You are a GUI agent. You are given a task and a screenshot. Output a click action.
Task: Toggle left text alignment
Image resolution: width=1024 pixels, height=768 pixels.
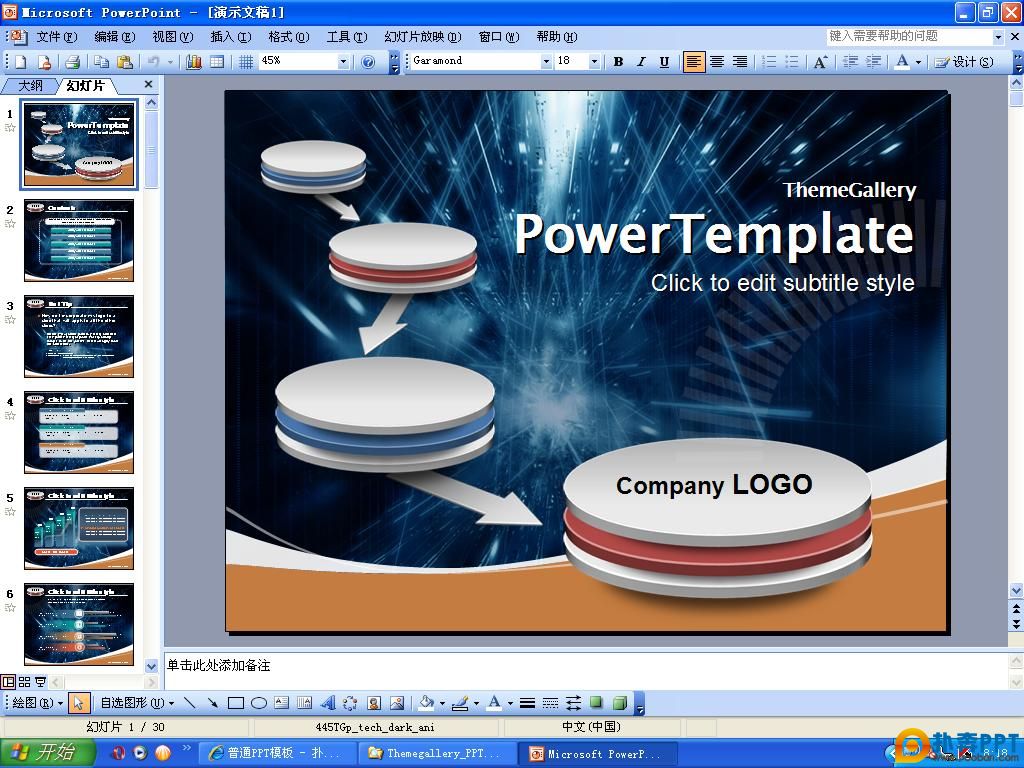(694, 61)
